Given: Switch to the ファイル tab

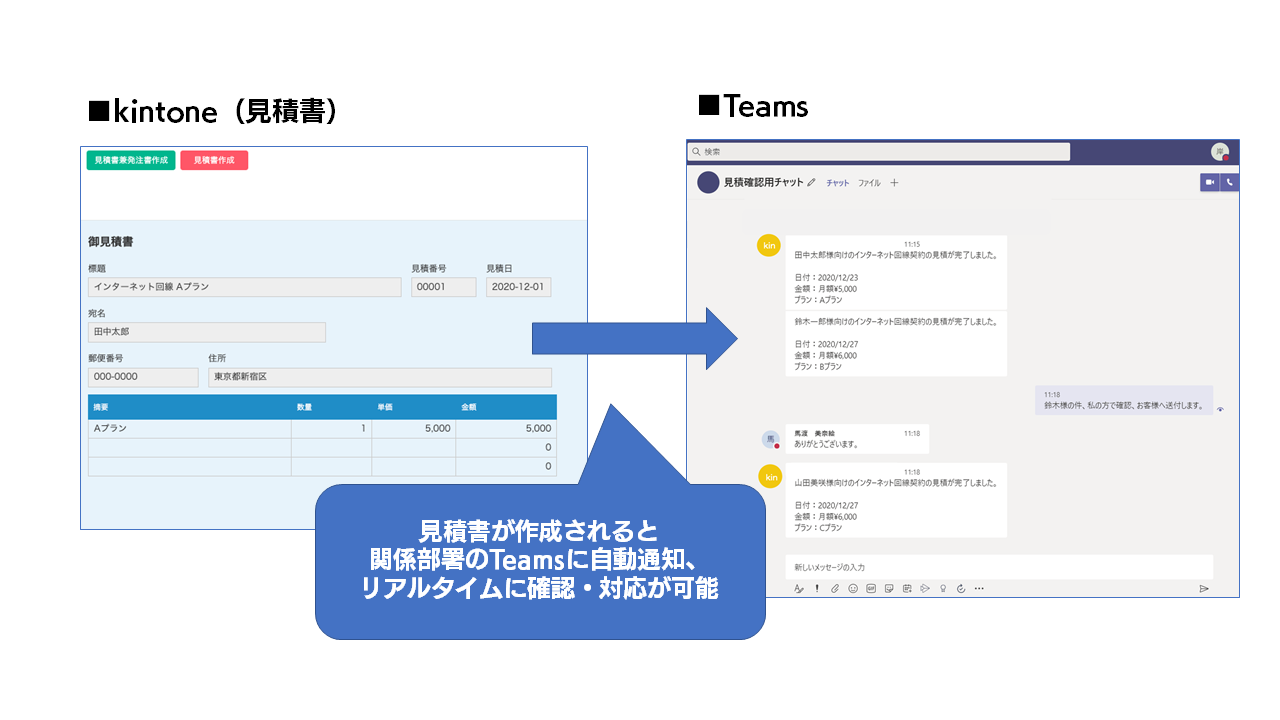Looking at the screenshot, I should [869, 183].
